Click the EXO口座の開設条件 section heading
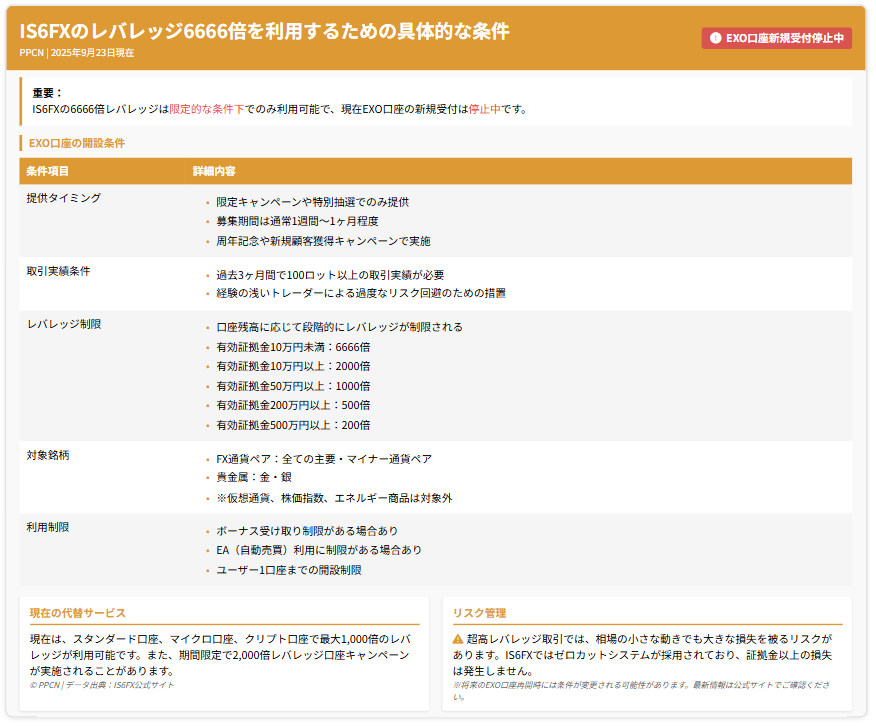The image size is (876, 726). pos(77,143)
